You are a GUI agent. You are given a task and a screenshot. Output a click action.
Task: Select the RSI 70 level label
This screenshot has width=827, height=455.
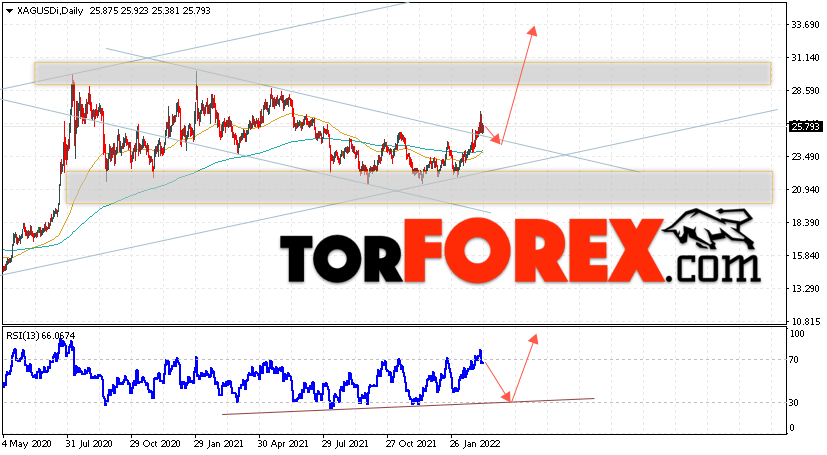[794, 360]
